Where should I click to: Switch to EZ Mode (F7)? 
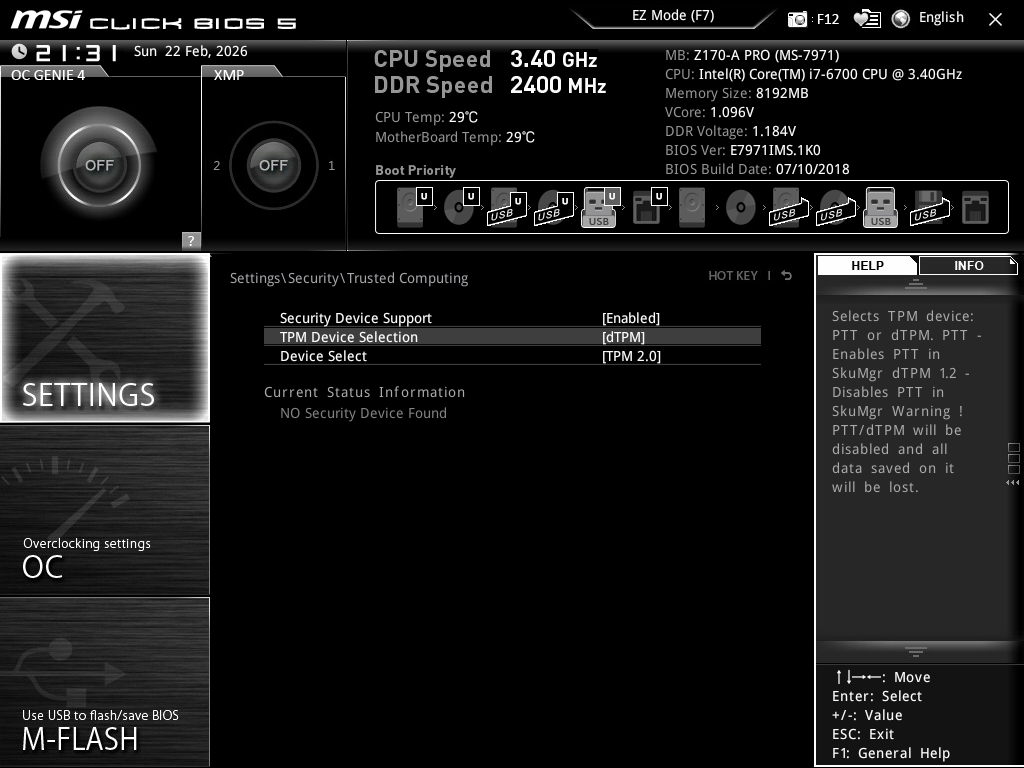point(673,16)
